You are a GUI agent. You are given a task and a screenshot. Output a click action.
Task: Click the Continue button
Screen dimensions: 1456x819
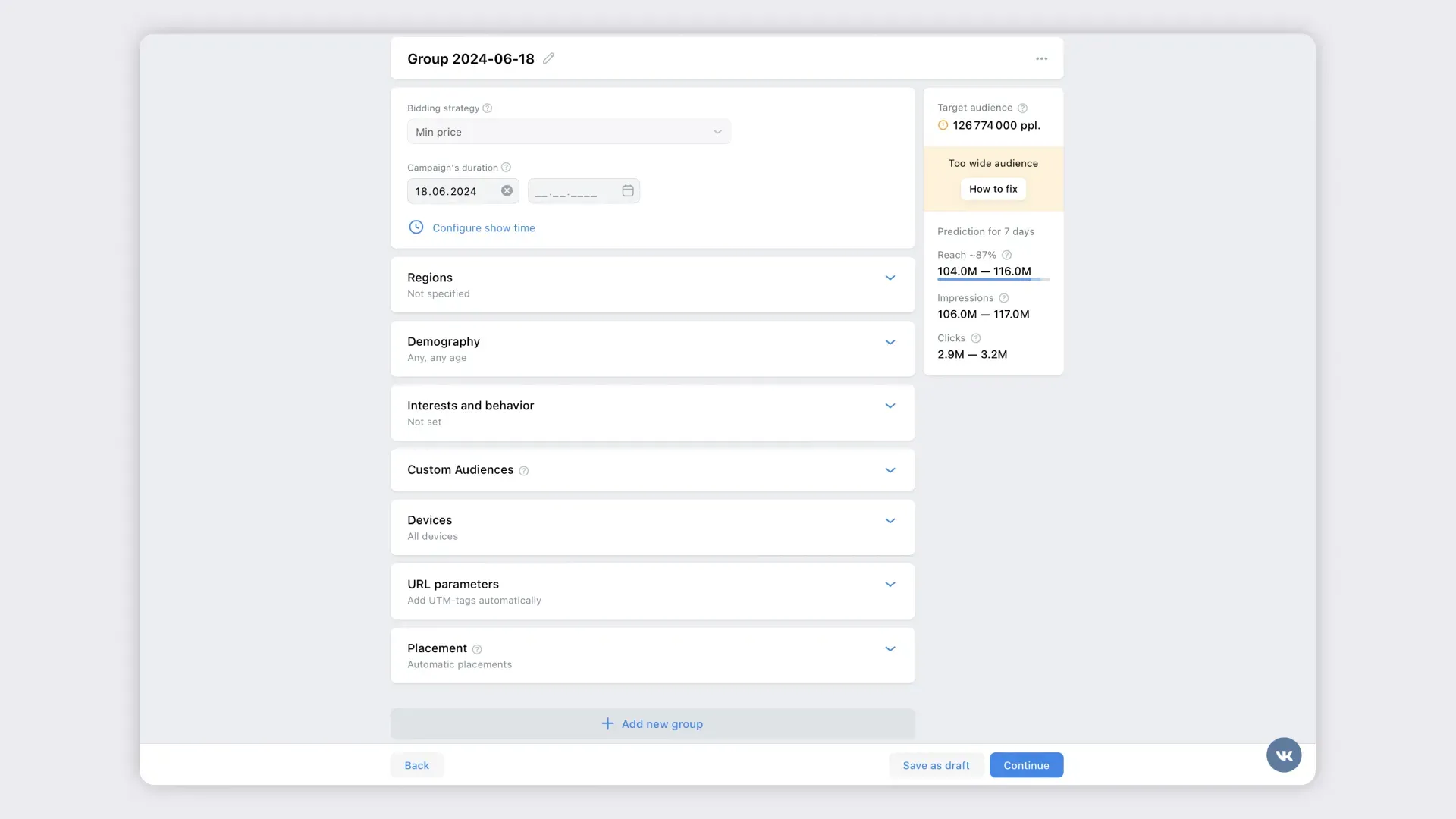point(1026,765)
